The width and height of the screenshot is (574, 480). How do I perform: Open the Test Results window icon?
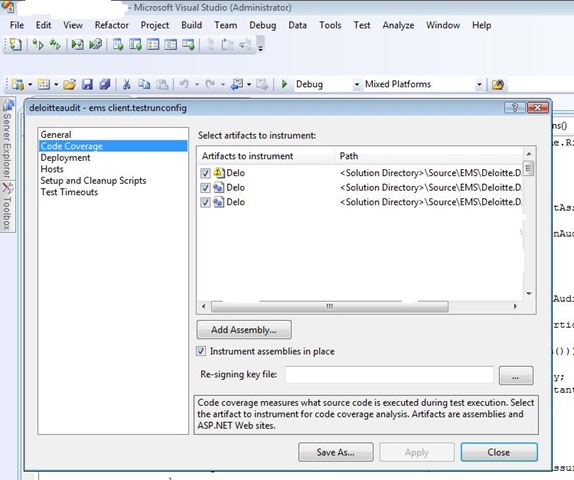tap(153, 45)
